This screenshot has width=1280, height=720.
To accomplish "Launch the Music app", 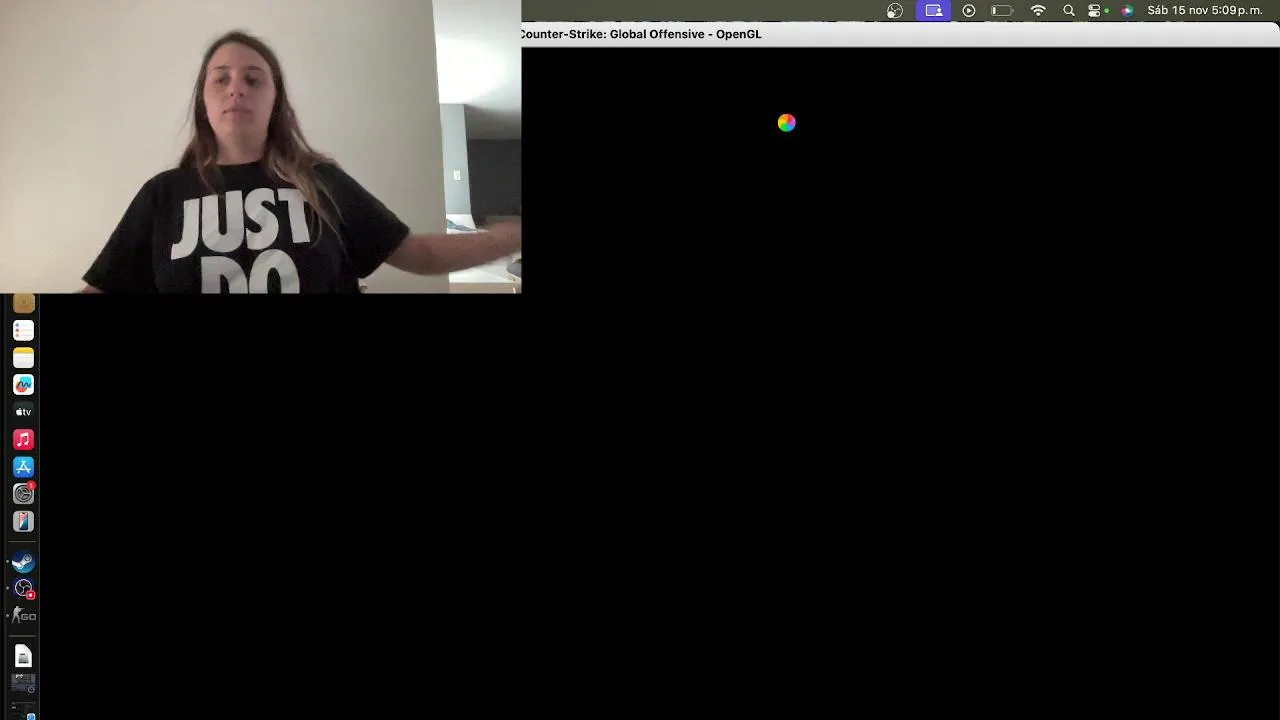I will click(x=23, y=439).
